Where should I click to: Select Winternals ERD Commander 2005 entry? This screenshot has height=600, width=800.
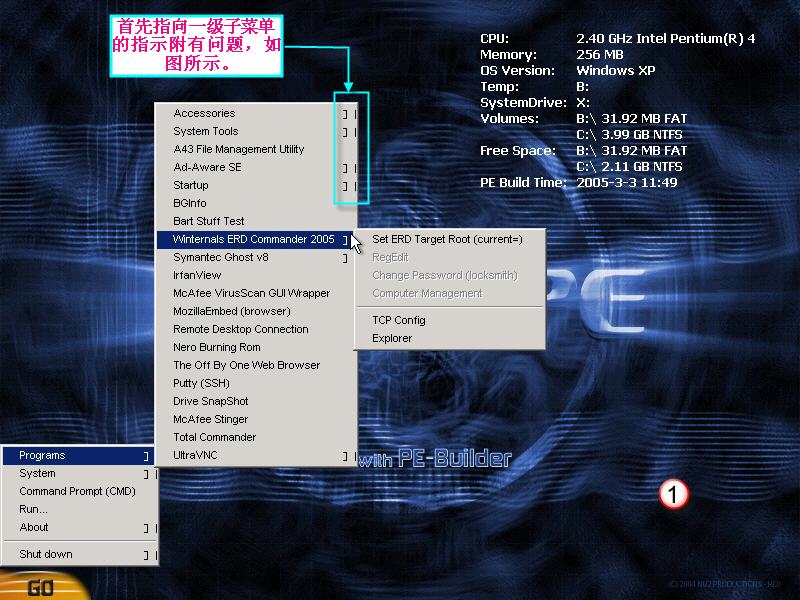coord(256,239)
